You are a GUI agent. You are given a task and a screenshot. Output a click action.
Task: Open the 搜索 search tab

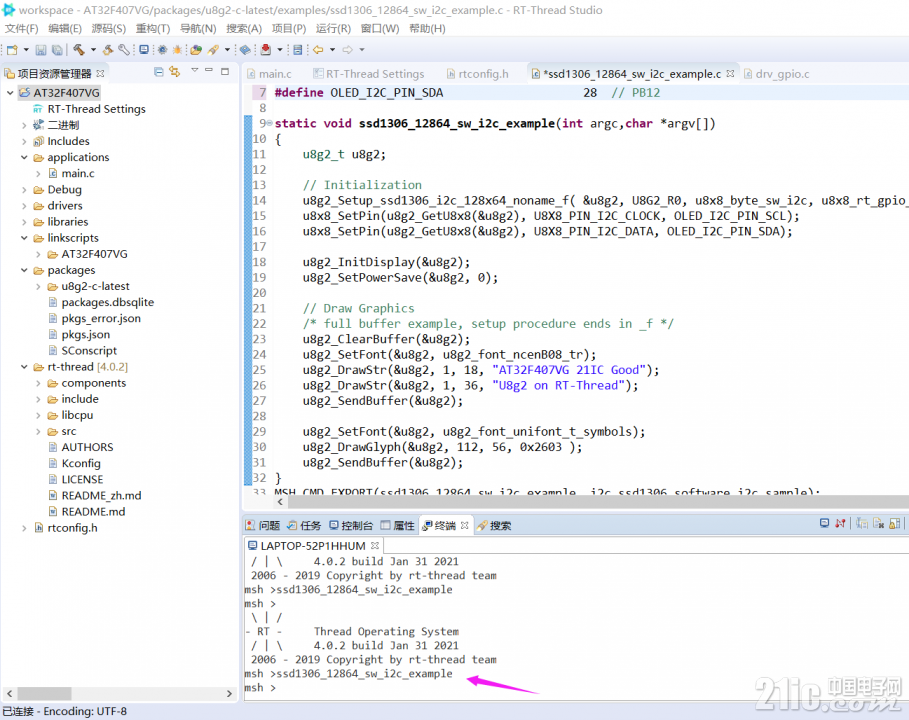pos(494,526)
